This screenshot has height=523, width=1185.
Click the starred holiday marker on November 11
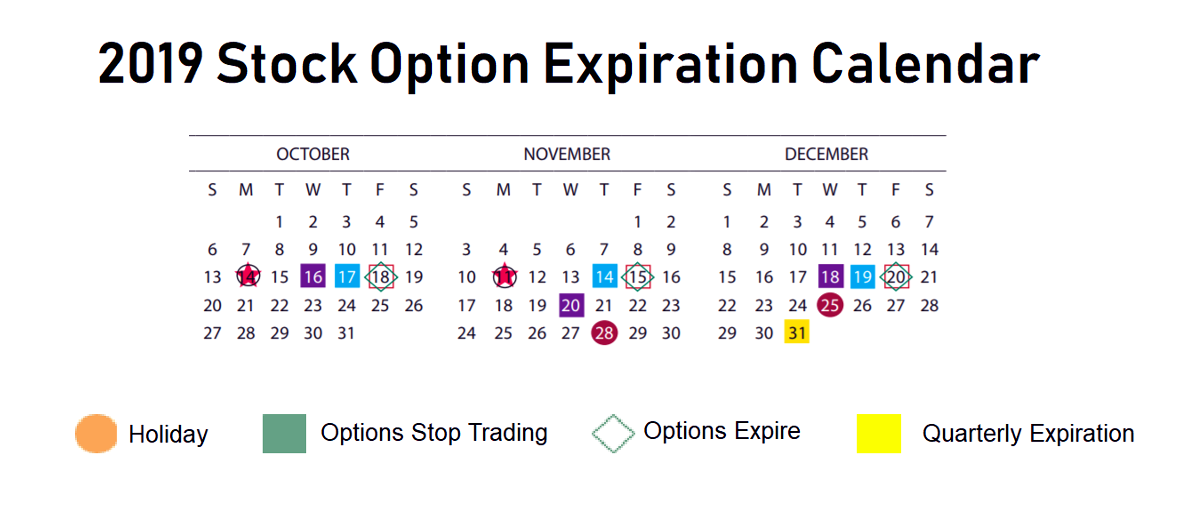click(x=505, y=277)
